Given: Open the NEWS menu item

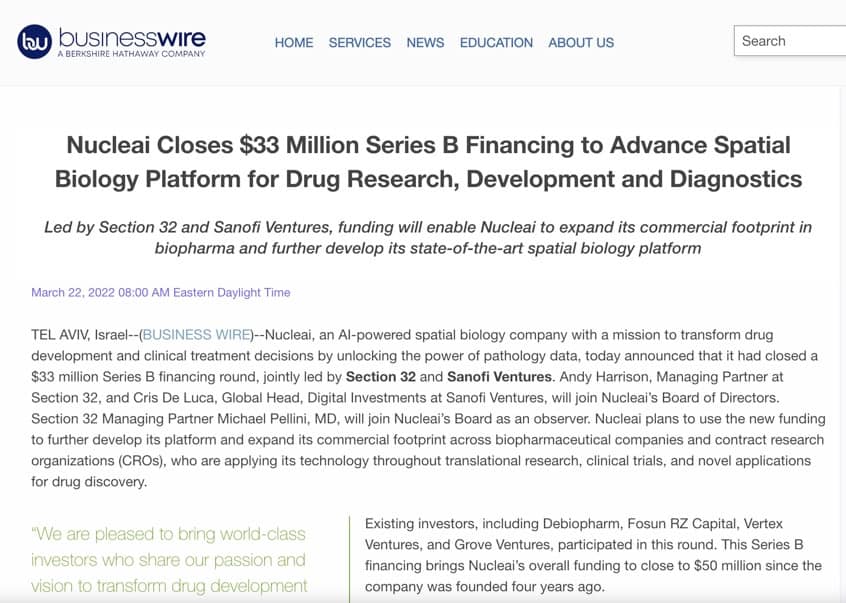Looking at the screenshot, I should tap(425, 43).
